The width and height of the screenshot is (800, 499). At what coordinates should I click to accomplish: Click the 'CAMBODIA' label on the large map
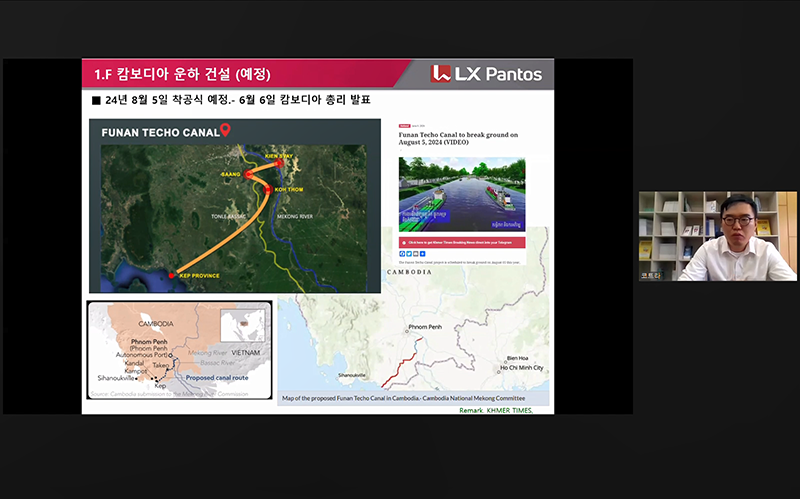(409, 272)
